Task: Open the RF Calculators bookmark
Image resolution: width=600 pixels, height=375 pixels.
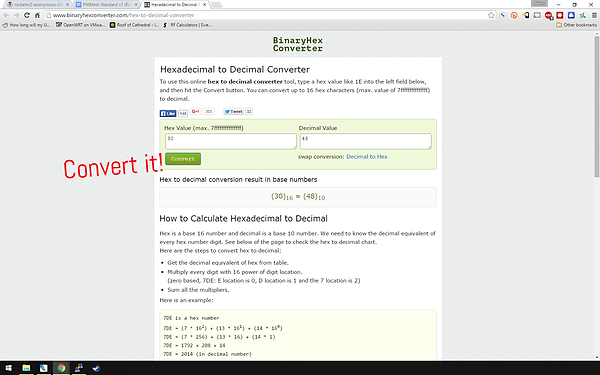Action: pos(187,25)
